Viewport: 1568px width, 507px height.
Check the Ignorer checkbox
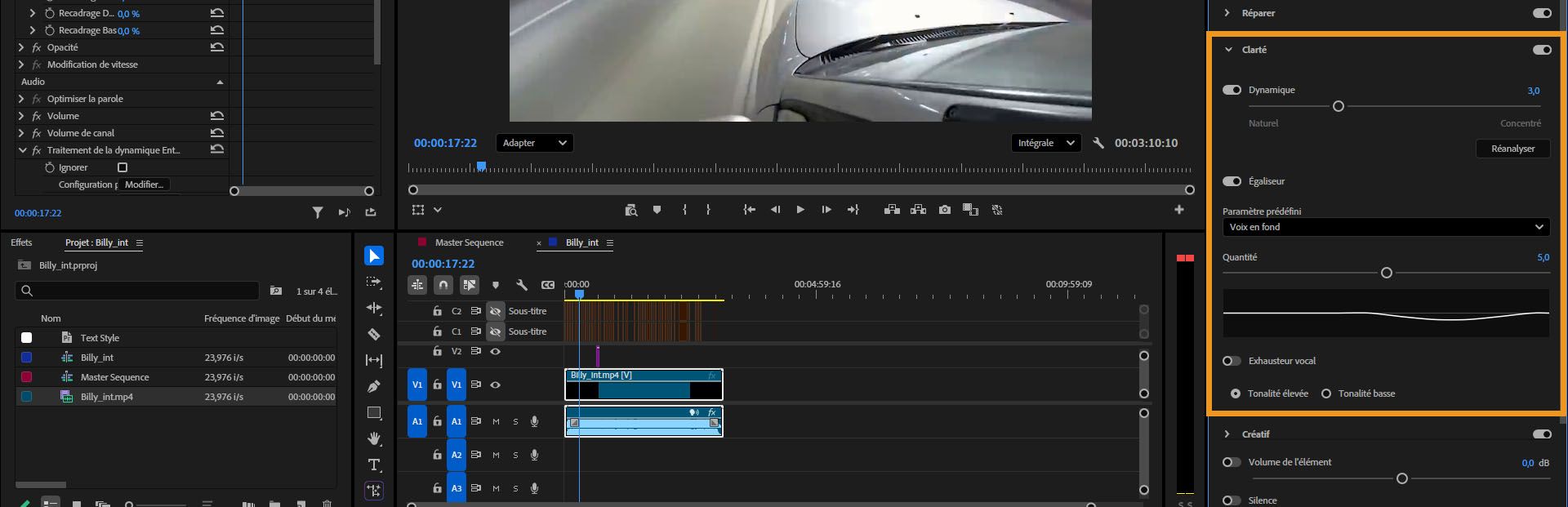point(122,167)
